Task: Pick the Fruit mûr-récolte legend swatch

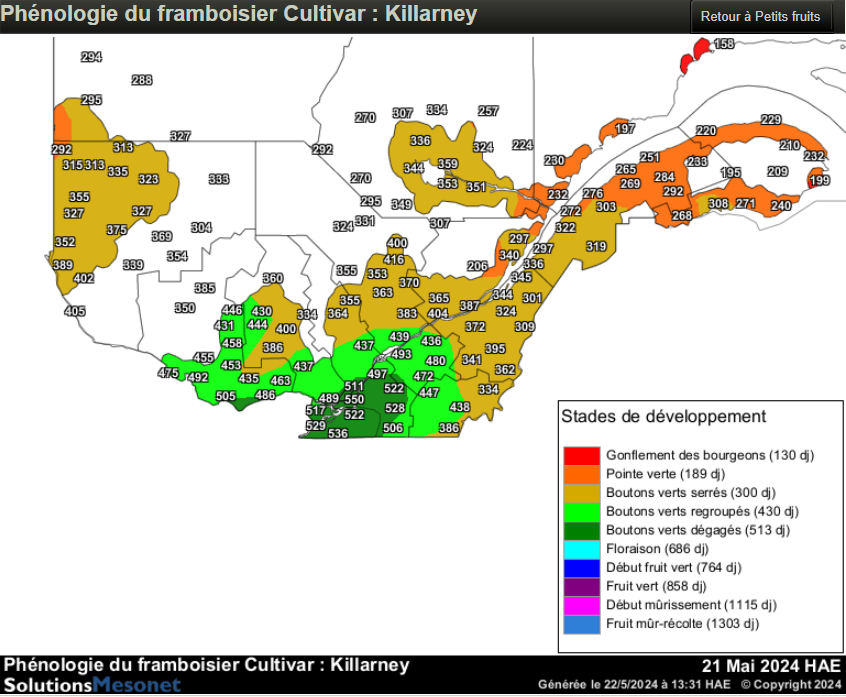Action: (x=582, y=624)
